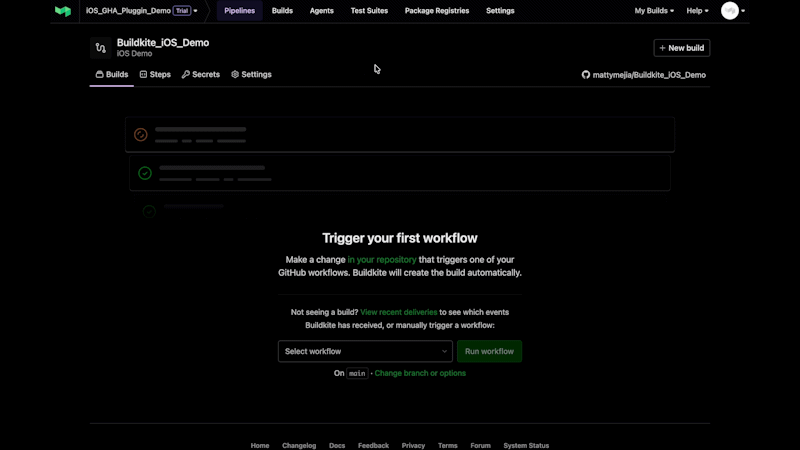Open the user avatar menu
800x450 pixels.
pyautogui.click(x=733, y=11)
